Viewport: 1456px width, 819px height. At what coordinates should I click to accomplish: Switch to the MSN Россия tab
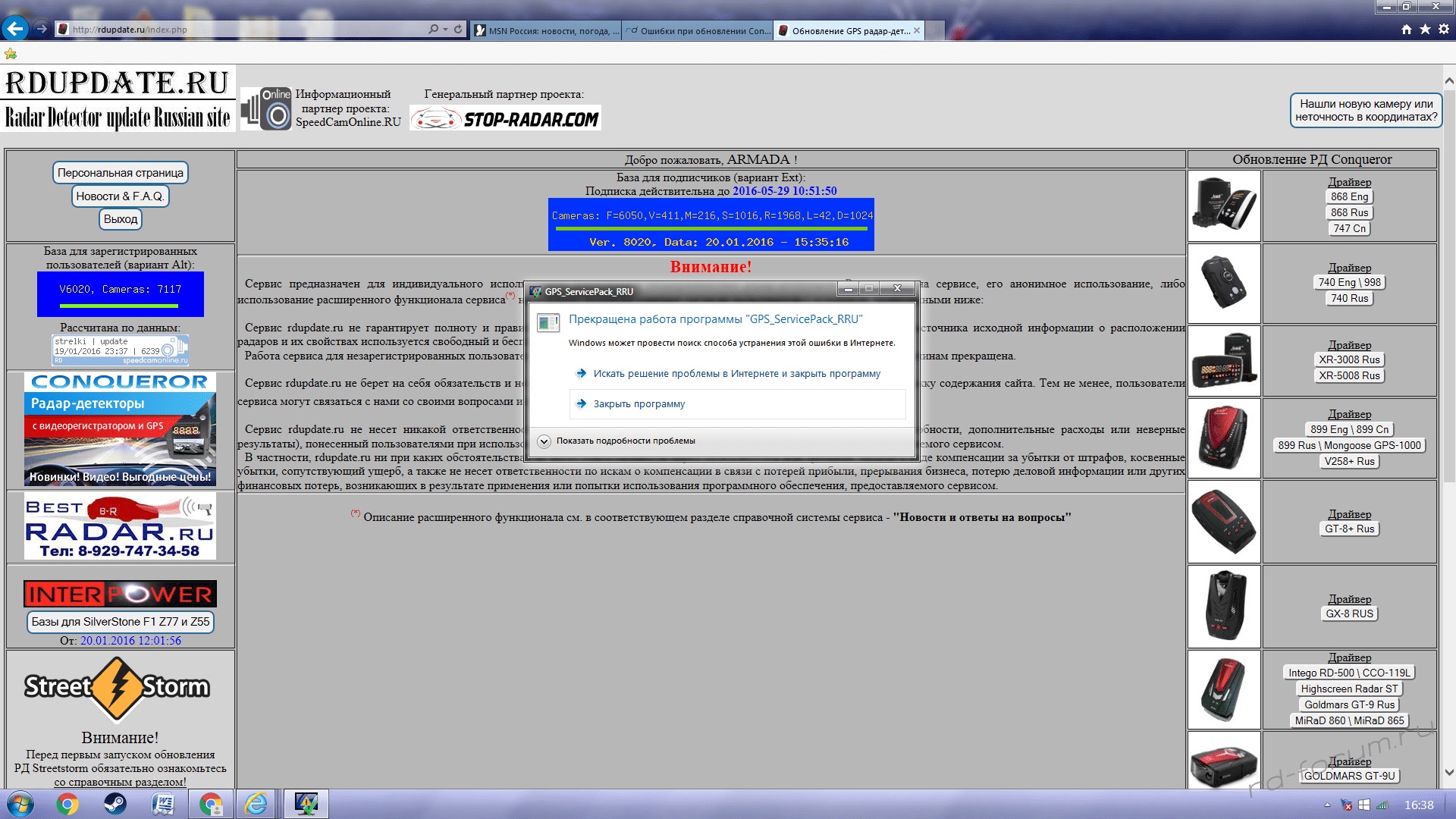546,30
